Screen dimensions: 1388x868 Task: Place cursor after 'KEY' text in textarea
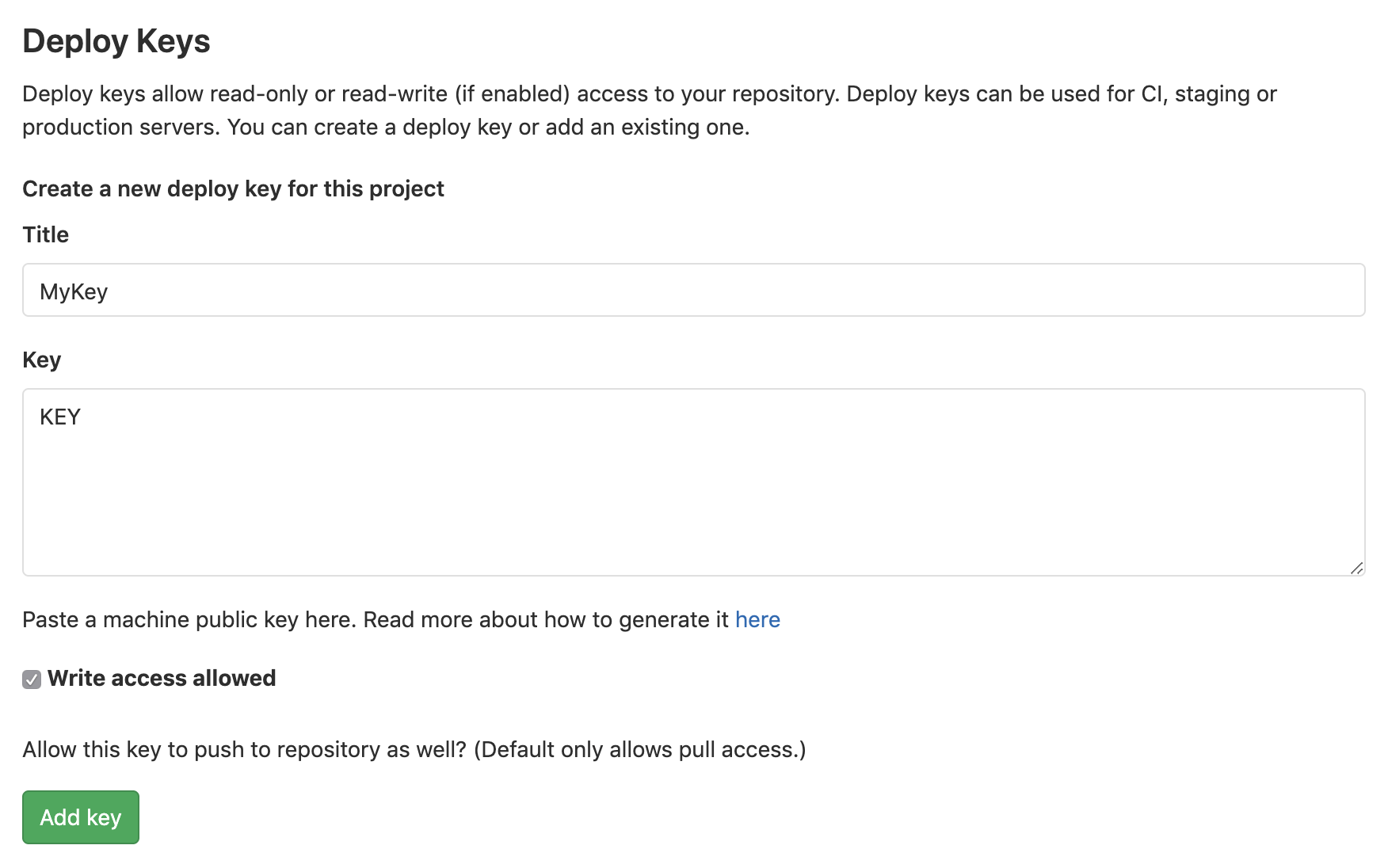[82, 417]
